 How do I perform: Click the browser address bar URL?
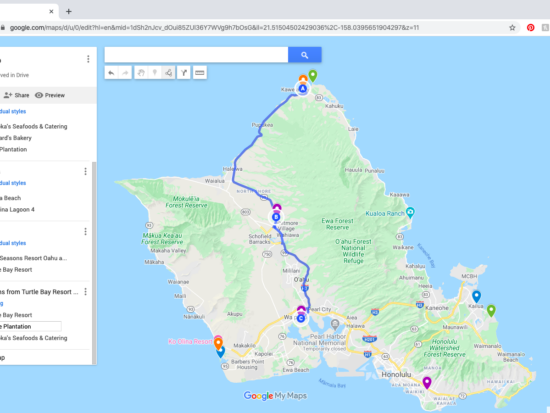click(214, 28)
